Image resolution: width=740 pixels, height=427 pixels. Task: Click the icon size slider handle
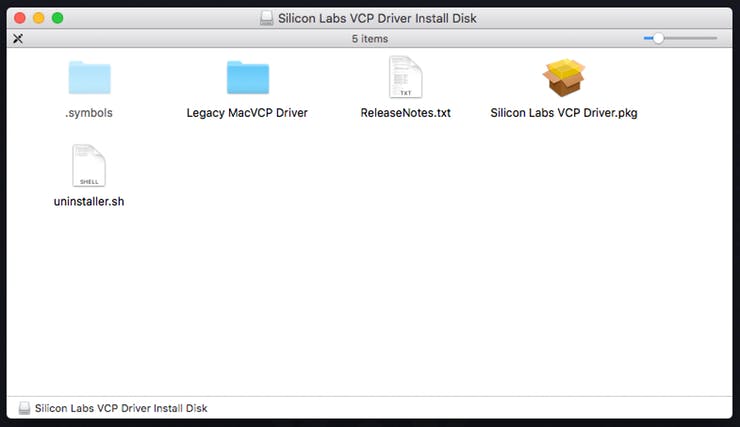pyautogui.click(x=658, y=38)
